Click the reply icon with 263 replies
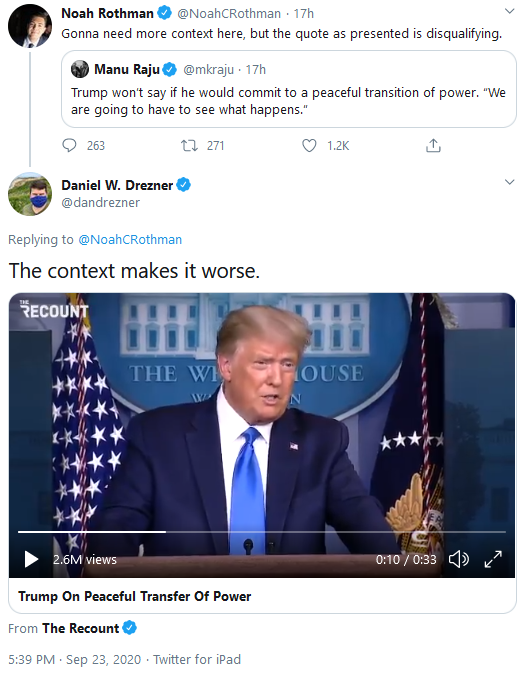The width and height of the screenshot is (523, 674). pyautogui.click(x=69, y=146)
